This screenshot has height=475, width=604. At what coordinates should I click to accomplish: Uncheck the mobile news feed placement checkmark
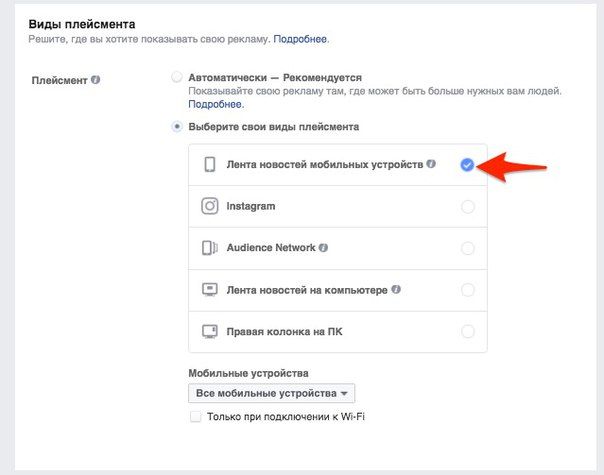coord(467,165)
